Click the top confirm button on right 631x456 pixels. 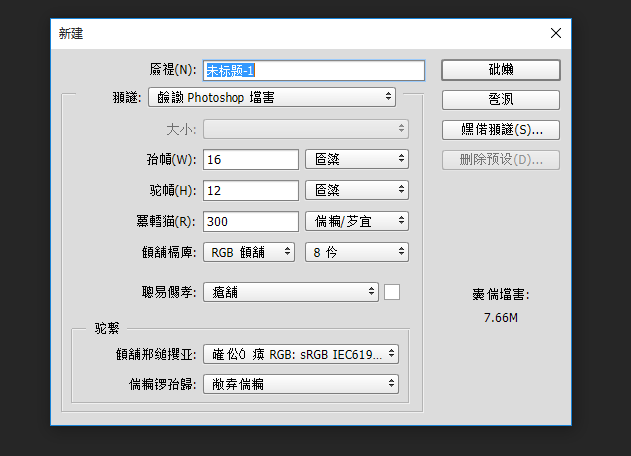coord(501,70)
